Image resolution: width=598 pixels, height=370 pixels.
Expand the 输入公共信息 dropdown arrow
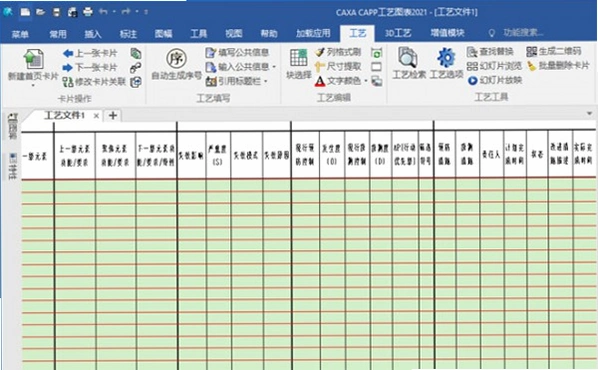click(x=274, y=67)
